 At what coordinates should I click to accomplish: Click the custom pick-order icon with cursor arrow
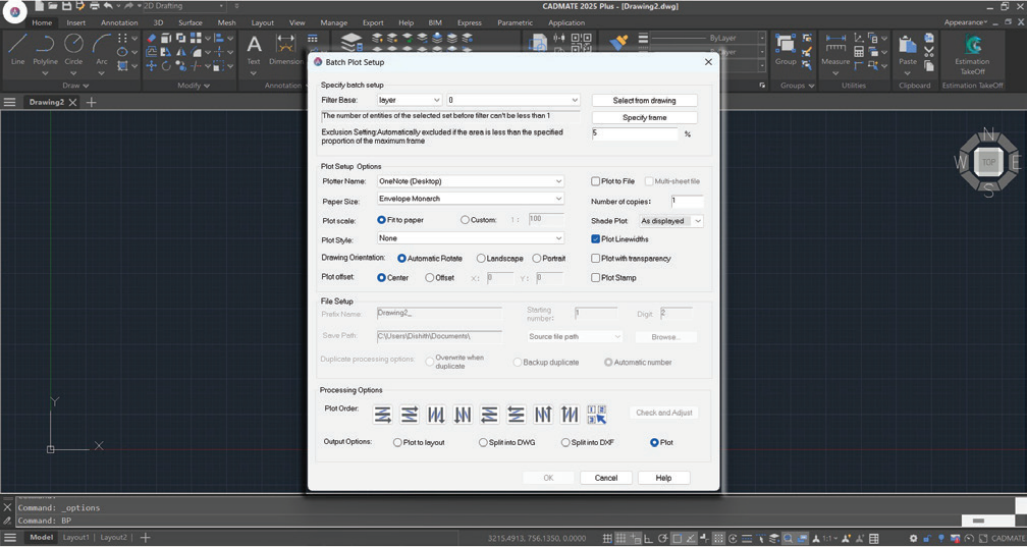point(596,414)
